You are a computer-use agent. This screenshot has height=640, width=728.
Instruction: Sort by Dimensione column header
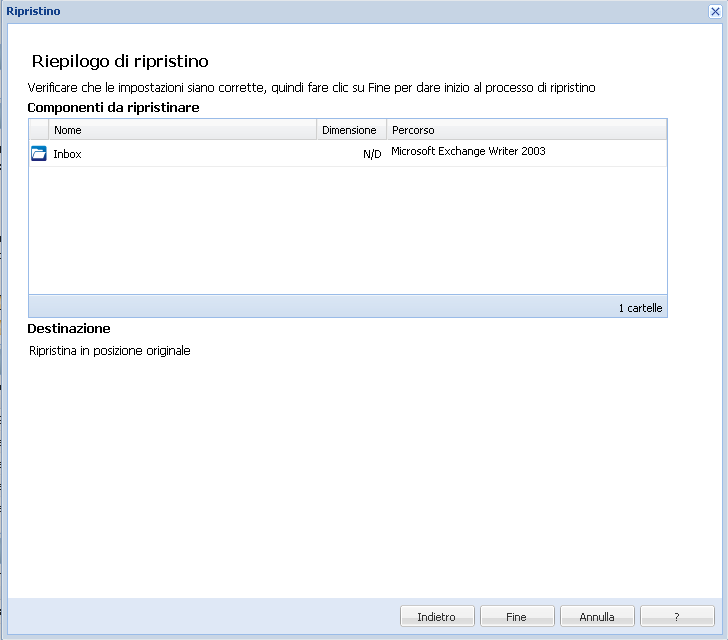(x=351, y=130)
